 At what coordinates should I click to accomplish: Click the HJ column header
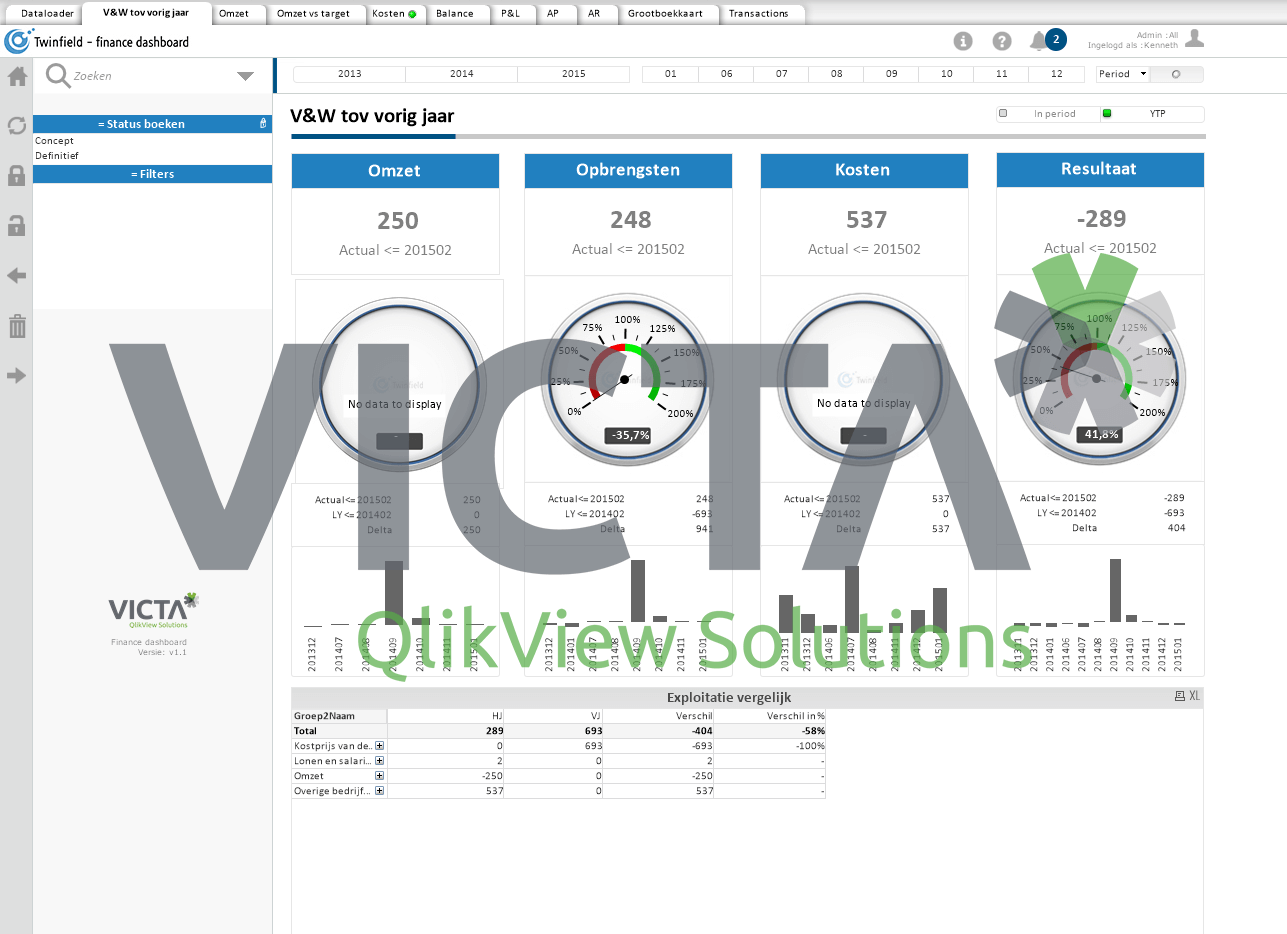445,716
